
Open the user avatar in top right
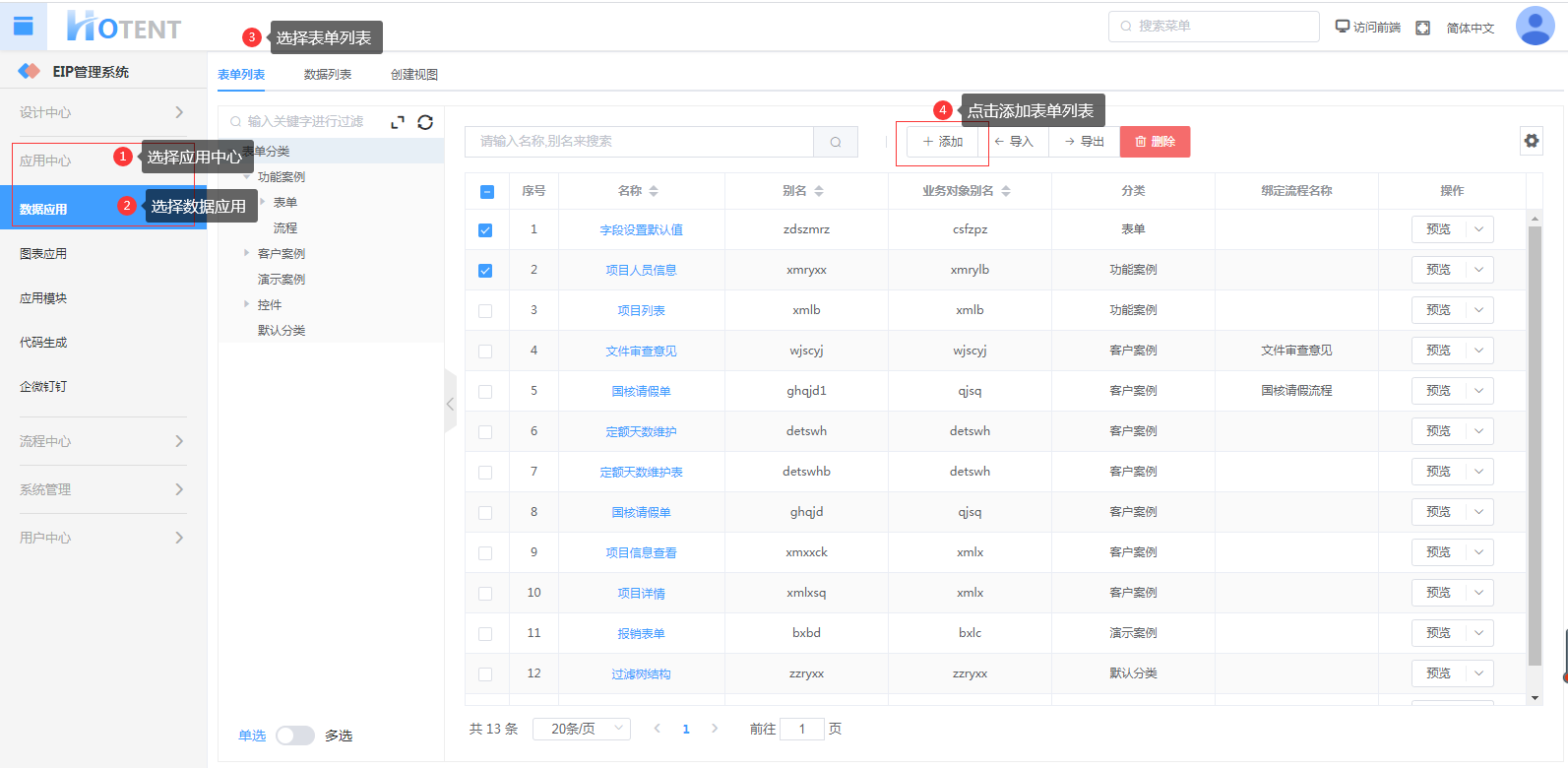pos(1535,27)
